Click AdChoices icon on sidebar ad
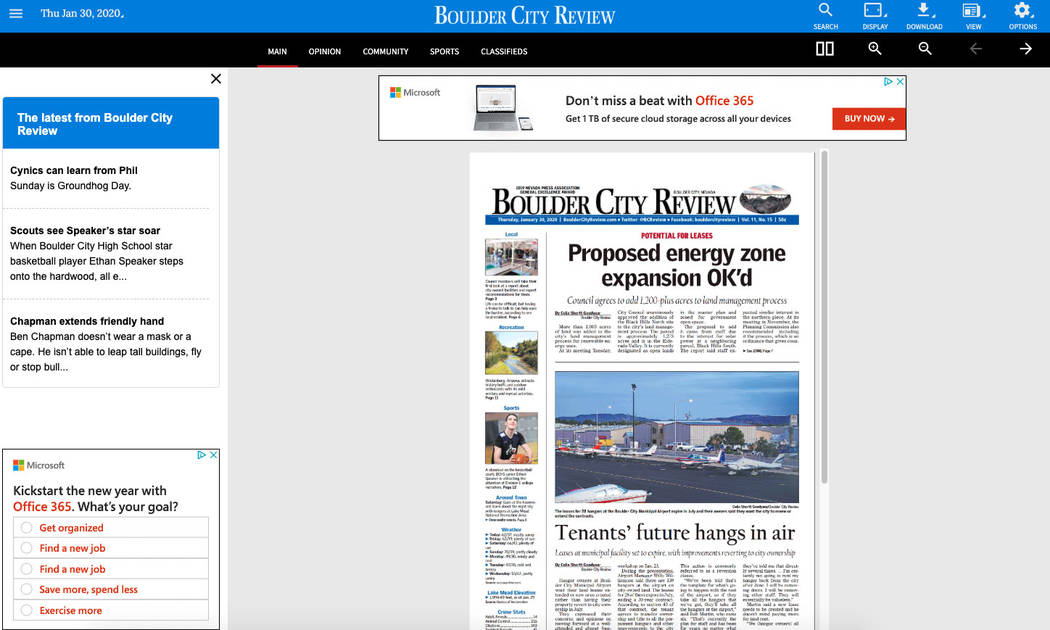The width and height of the screenshot is (1050, 630). [202, 455]
